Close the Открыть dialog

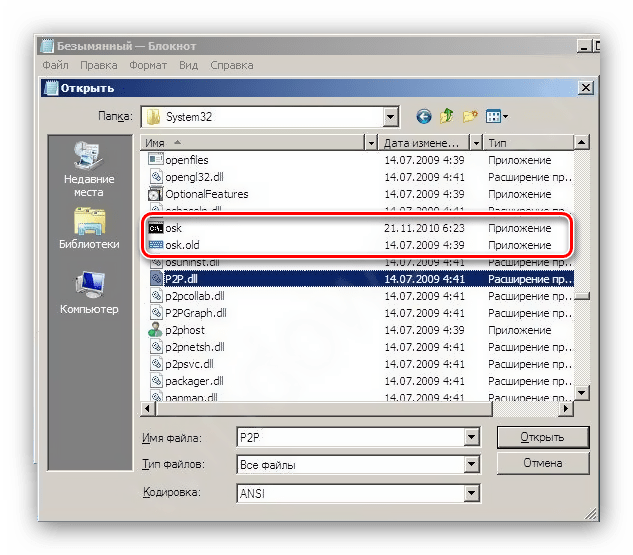click(x=585, y=88)
